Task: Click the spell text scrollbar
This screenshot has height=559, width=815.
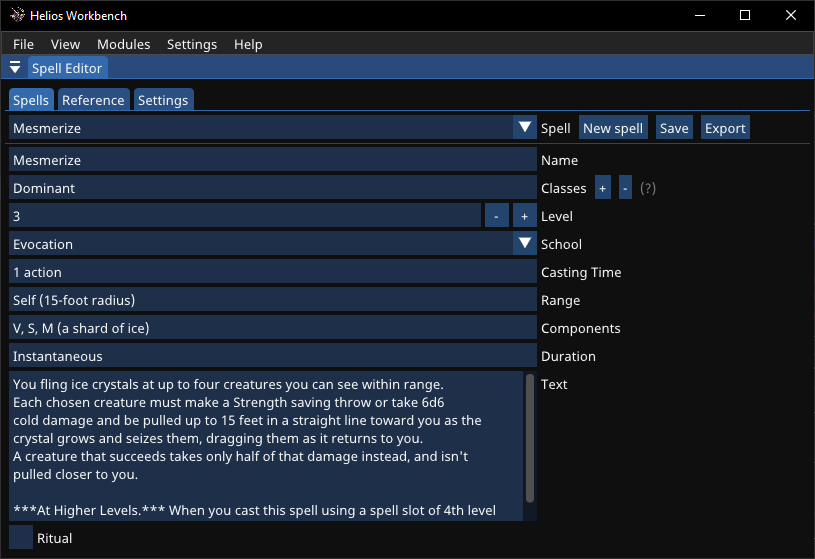Action: tap(530, 438)
